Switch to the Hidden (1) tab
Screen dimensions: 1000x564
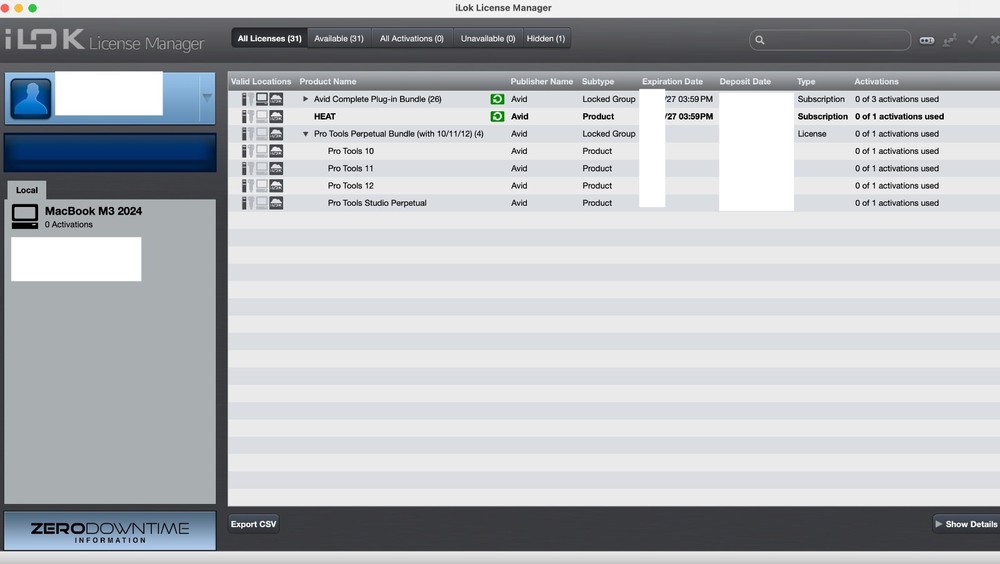point(546,39)
